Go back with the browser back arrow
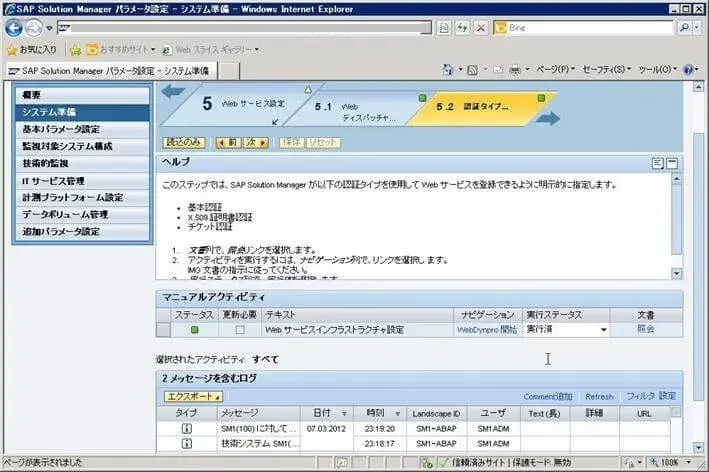 point(13,28)
